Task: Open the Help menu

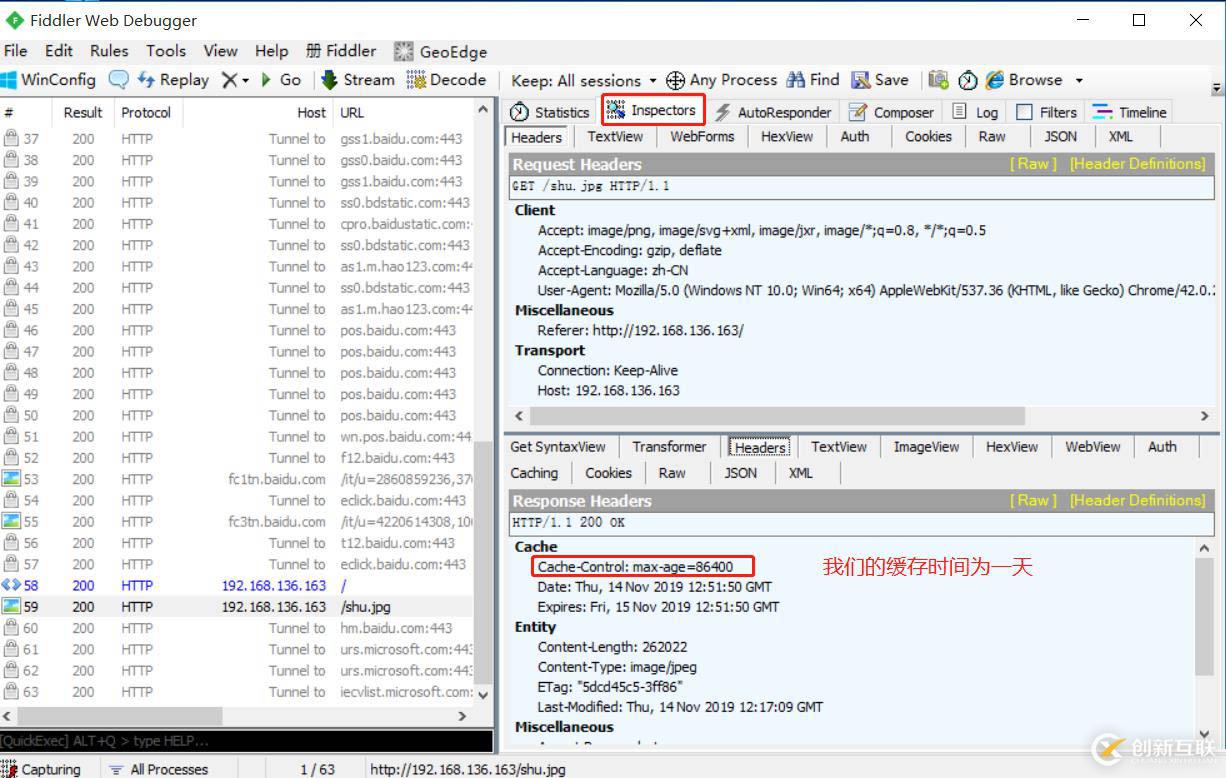Action: [271, 51]
